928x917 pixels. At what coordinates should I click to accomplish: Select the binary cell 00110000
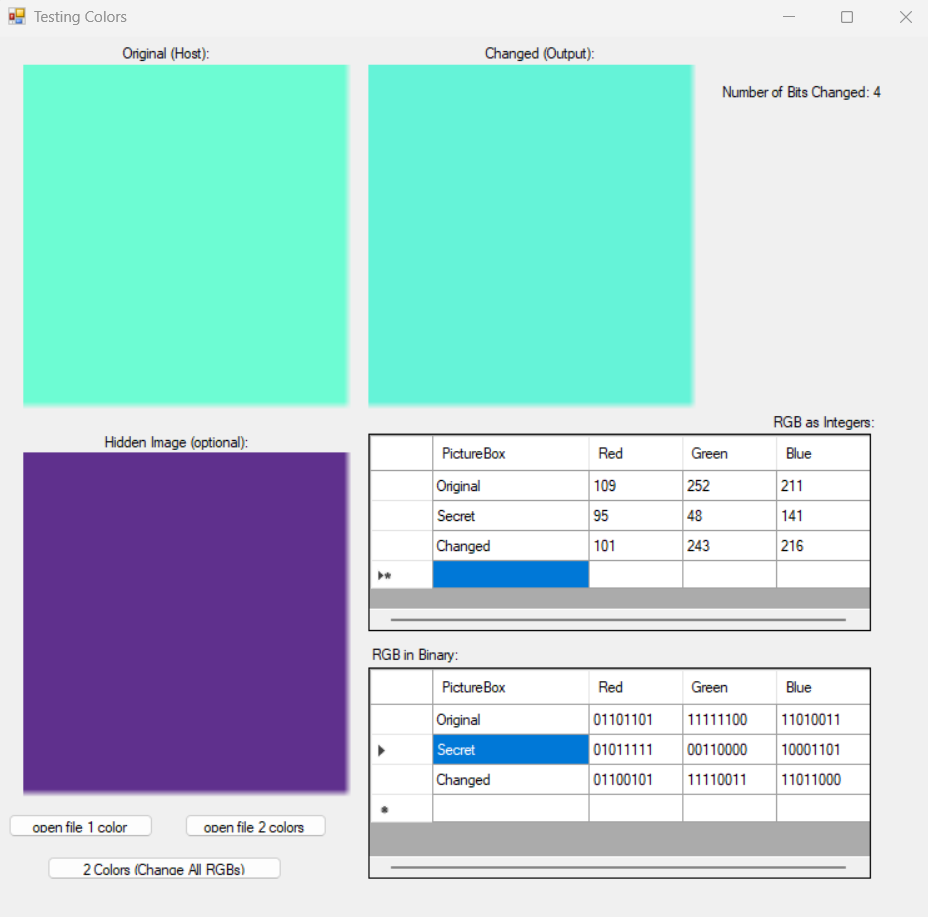click(x=728, y=750)
